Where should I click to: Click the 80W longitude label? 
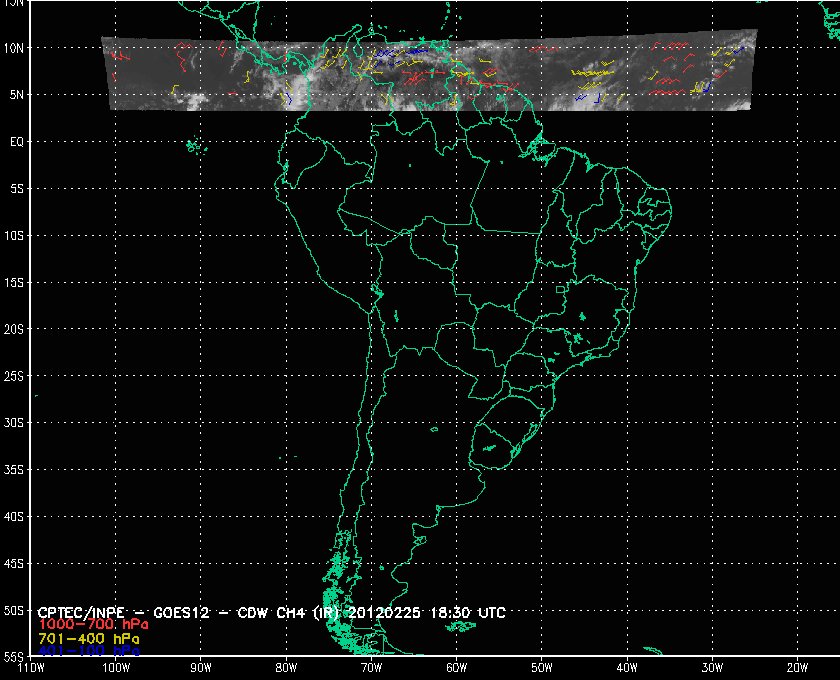286,668
